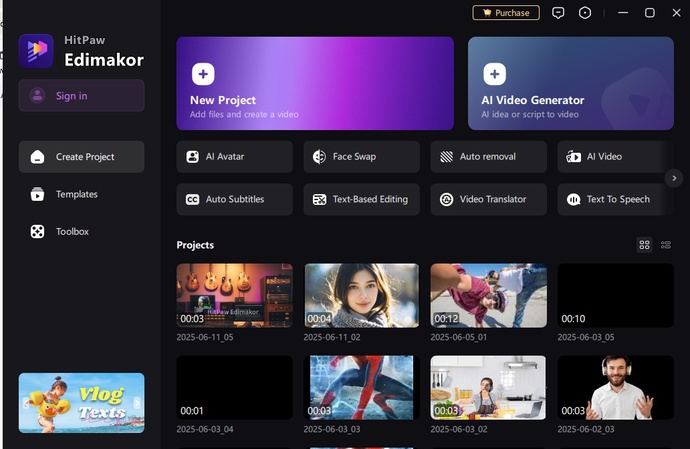Open the circular settings menu icon
The width and height of the screenshot is (690, 449).
(x=585, y=13)
